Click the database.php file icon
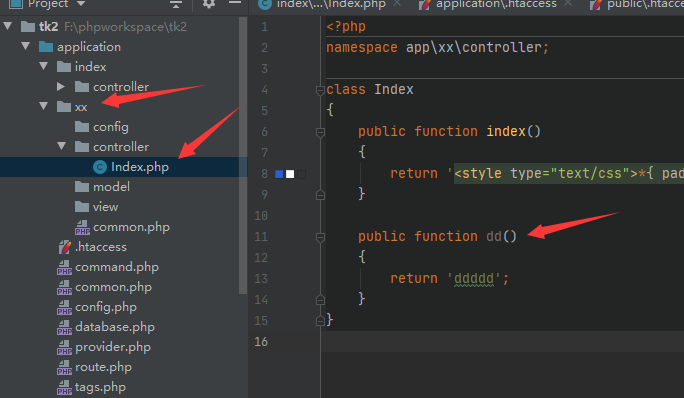The image size is (684, 398). (64, 327)
